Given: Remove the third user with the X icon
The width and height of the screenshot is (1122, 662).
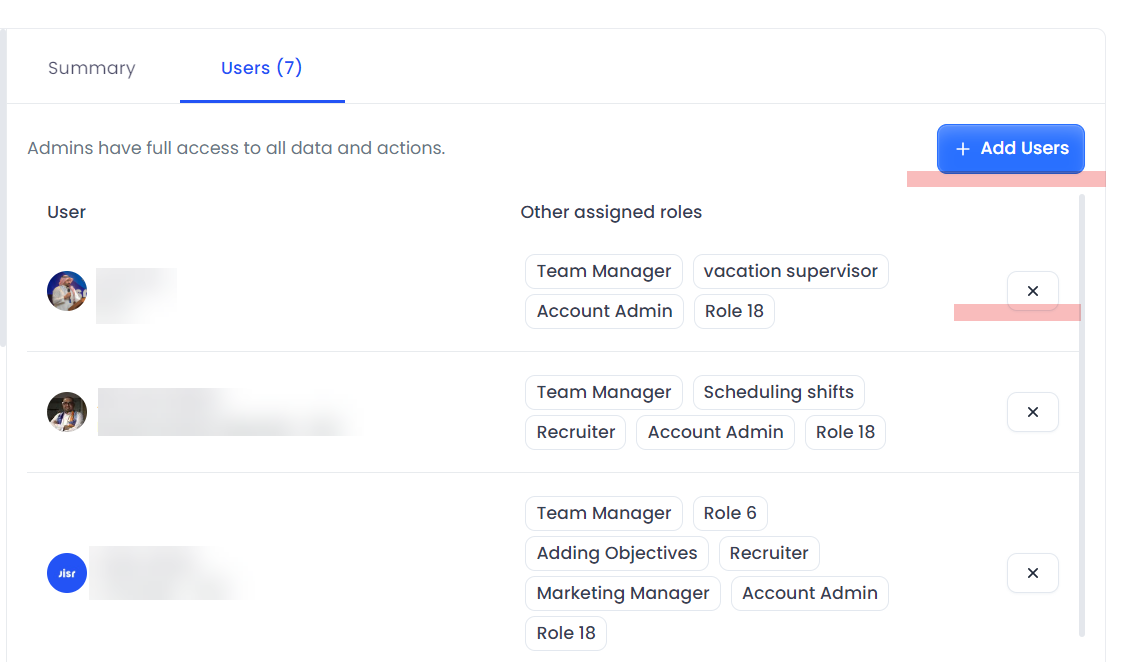Looking at the screenshot, I should (x=1032, y=573).
